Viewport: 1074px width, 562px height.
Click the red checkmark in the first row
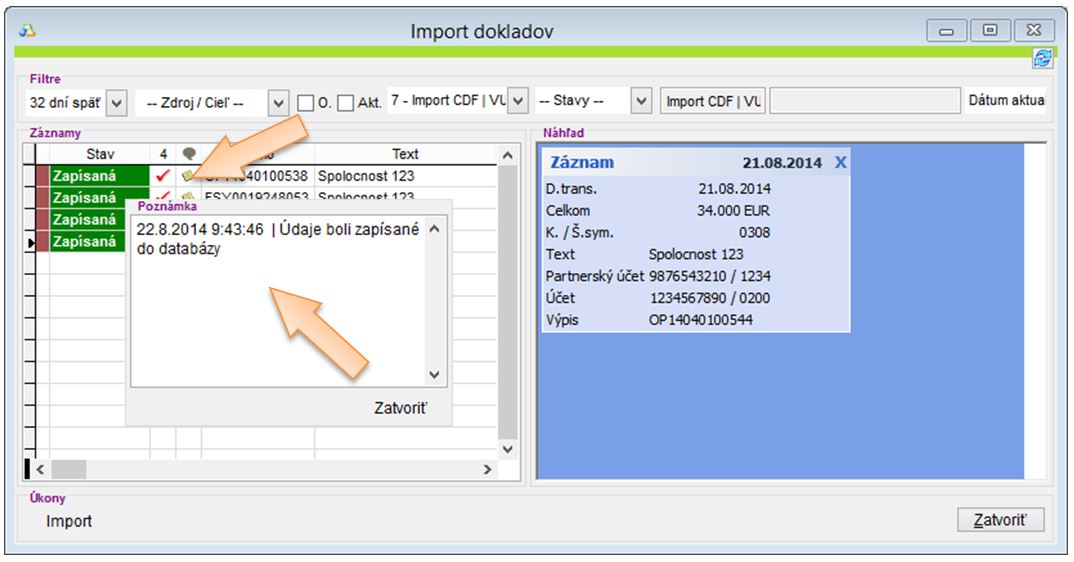(163, 176)
